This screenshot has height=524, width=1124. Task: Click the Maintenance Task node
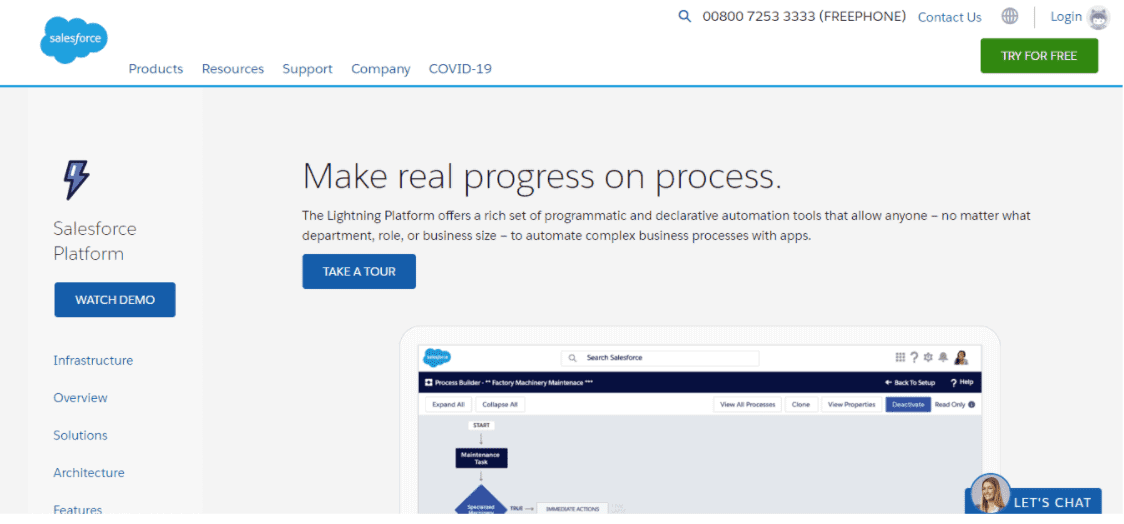pyautogui.click(x=482, y=458)
